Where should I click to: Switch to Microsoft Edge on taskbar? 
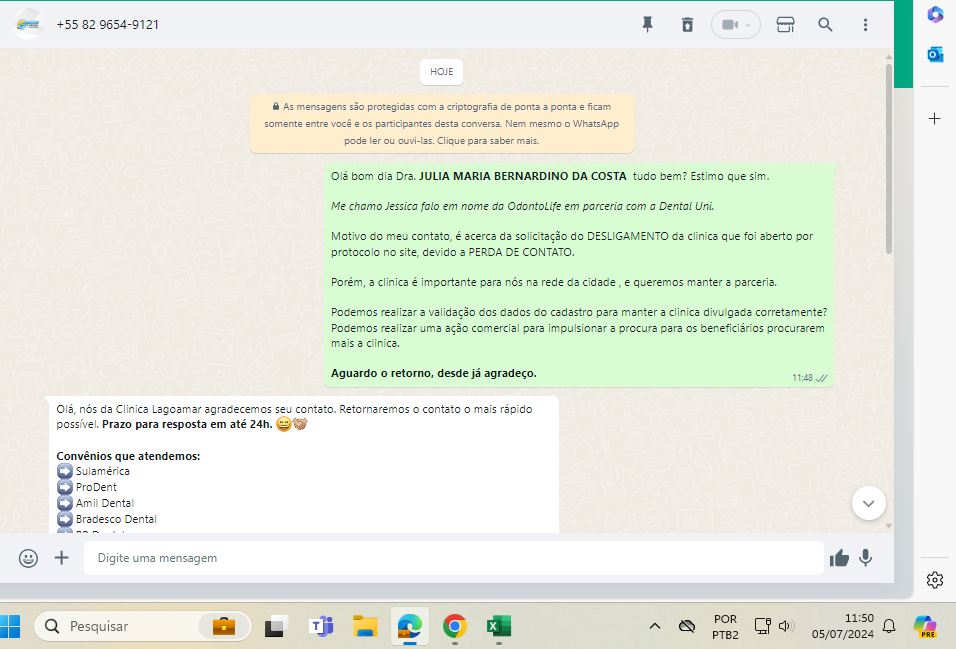[x=410, y=626]
